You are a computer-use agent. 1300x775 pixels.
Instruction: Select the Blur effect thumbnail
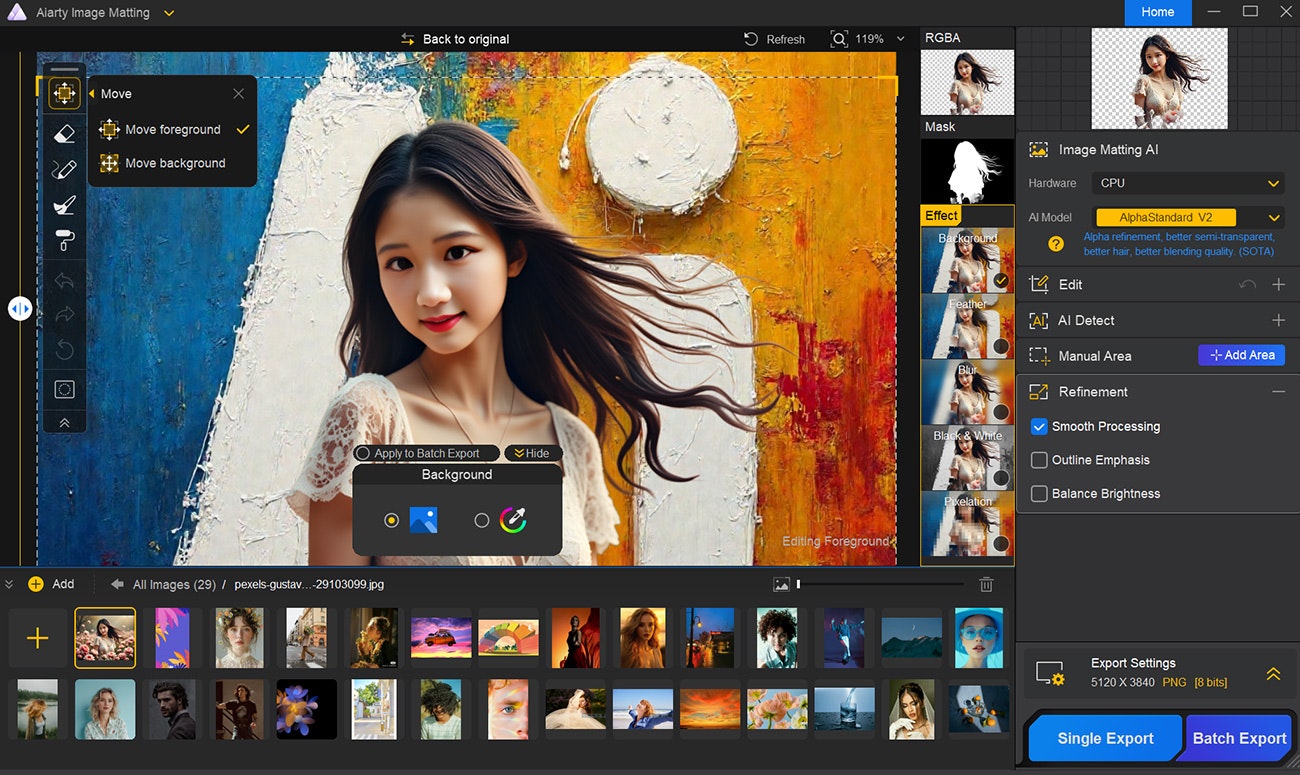click(x=967, y=391)
